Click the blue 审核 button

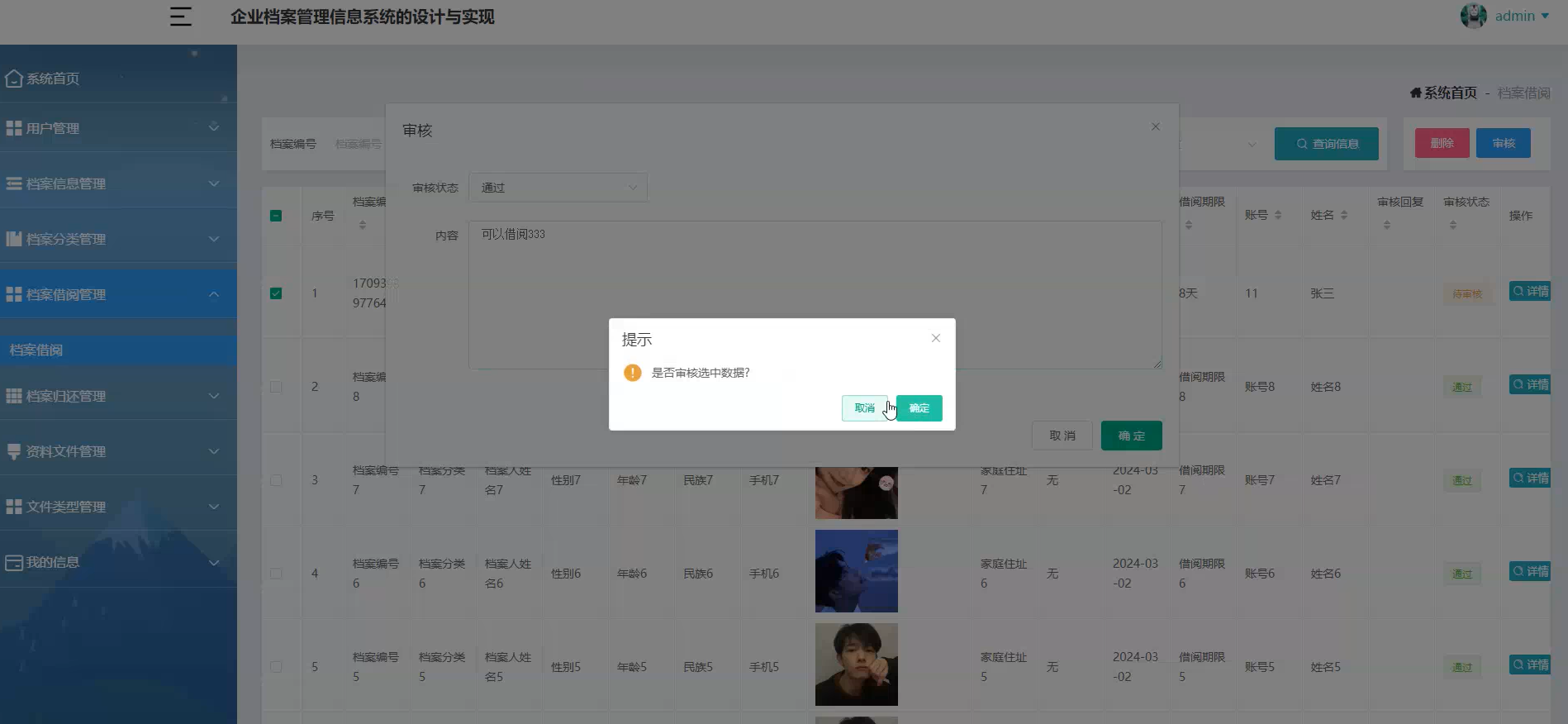click(1503, 143)
